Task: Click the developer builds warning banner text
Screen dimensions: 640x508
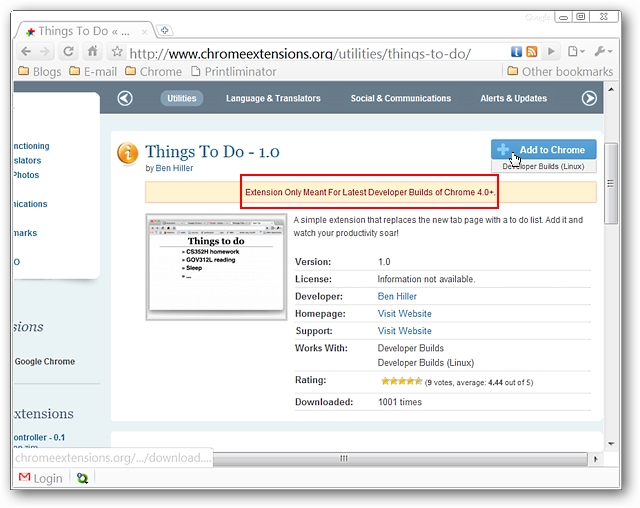Action: tap(370, 192)
